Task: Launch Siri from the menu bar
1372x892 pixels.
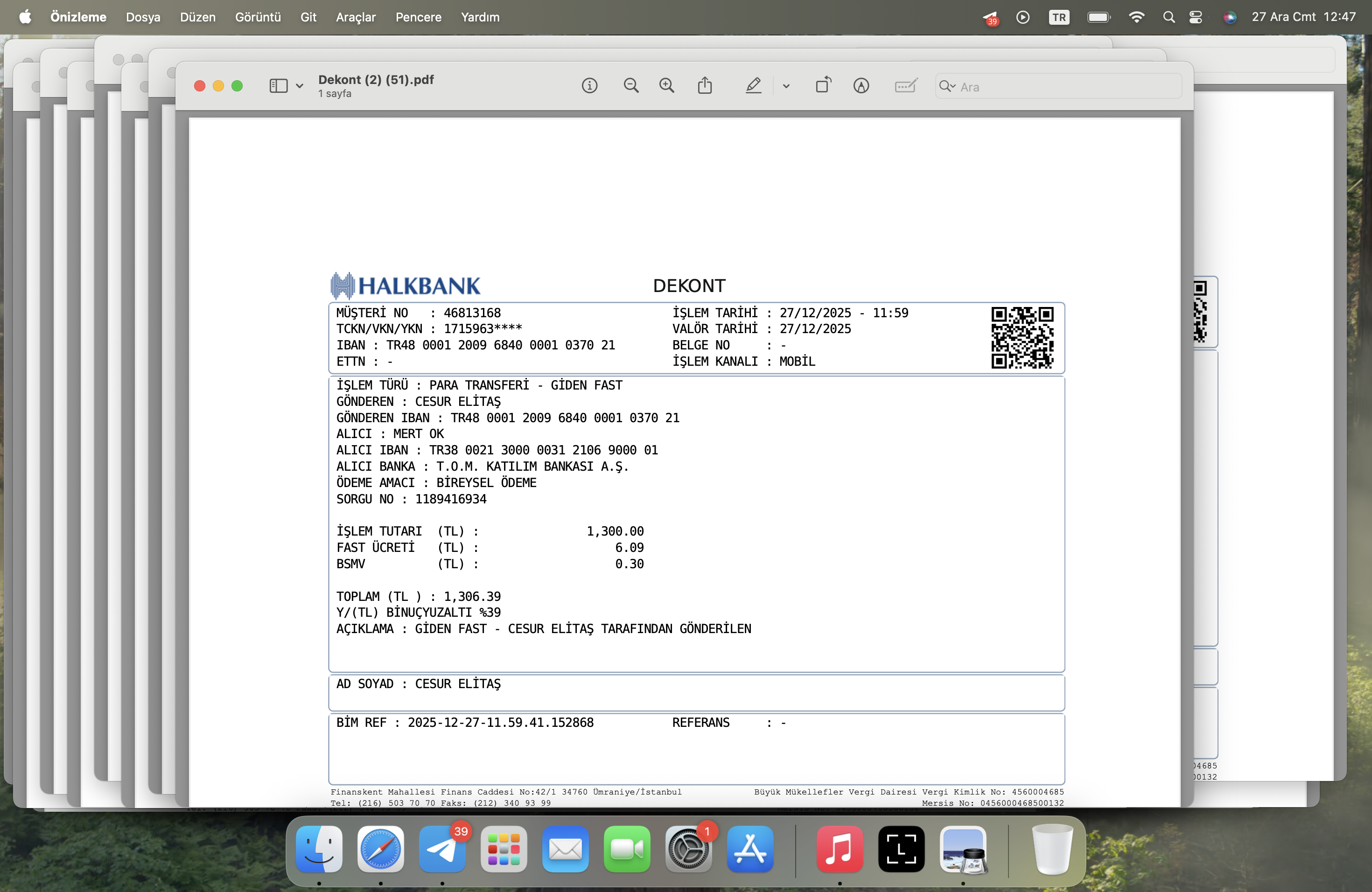Action: (1230, 17)
